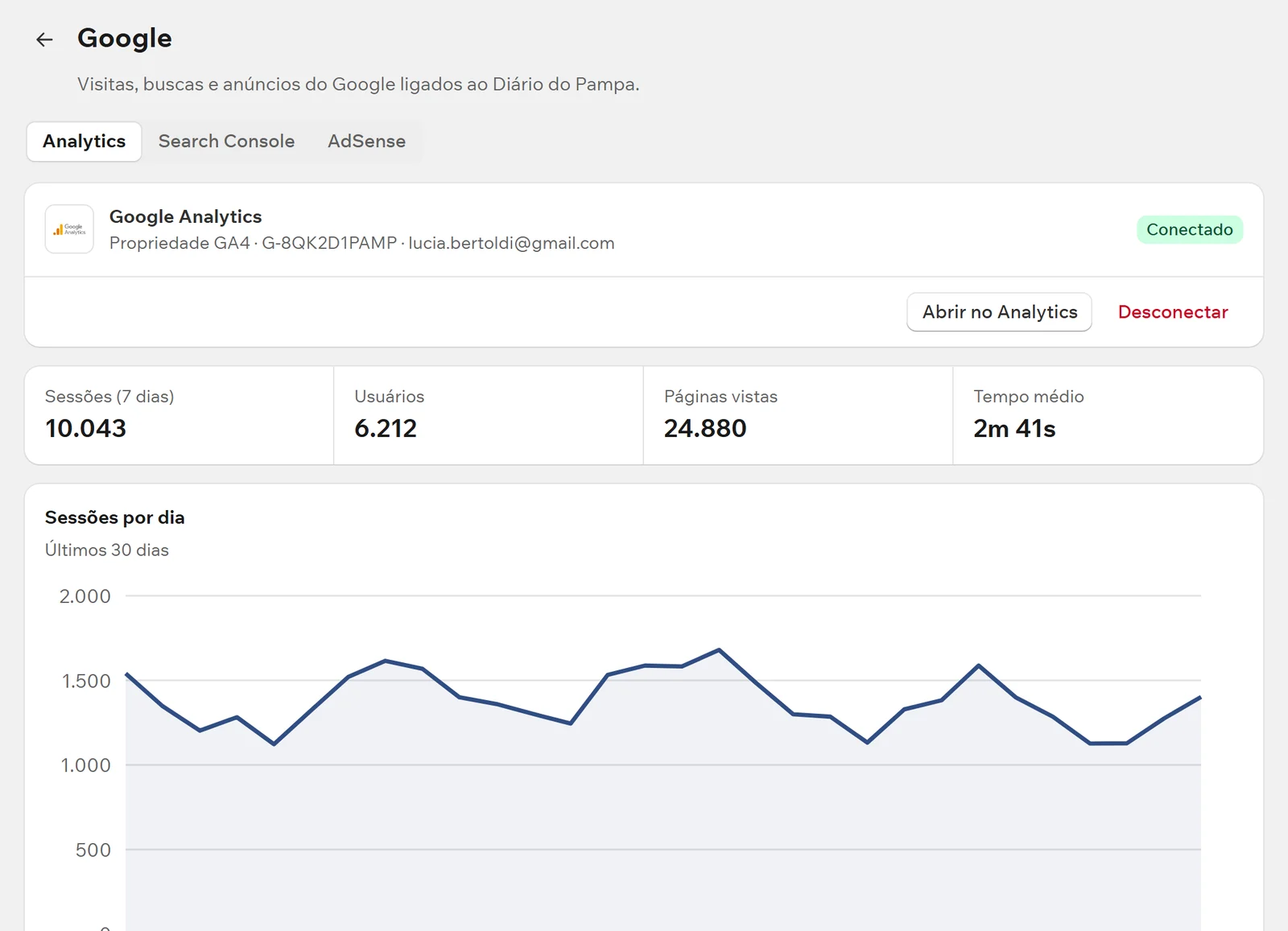1288x931 pixels.
Task: Click the Sessões (7 dias) label
Action: click(x=109, y=397)
